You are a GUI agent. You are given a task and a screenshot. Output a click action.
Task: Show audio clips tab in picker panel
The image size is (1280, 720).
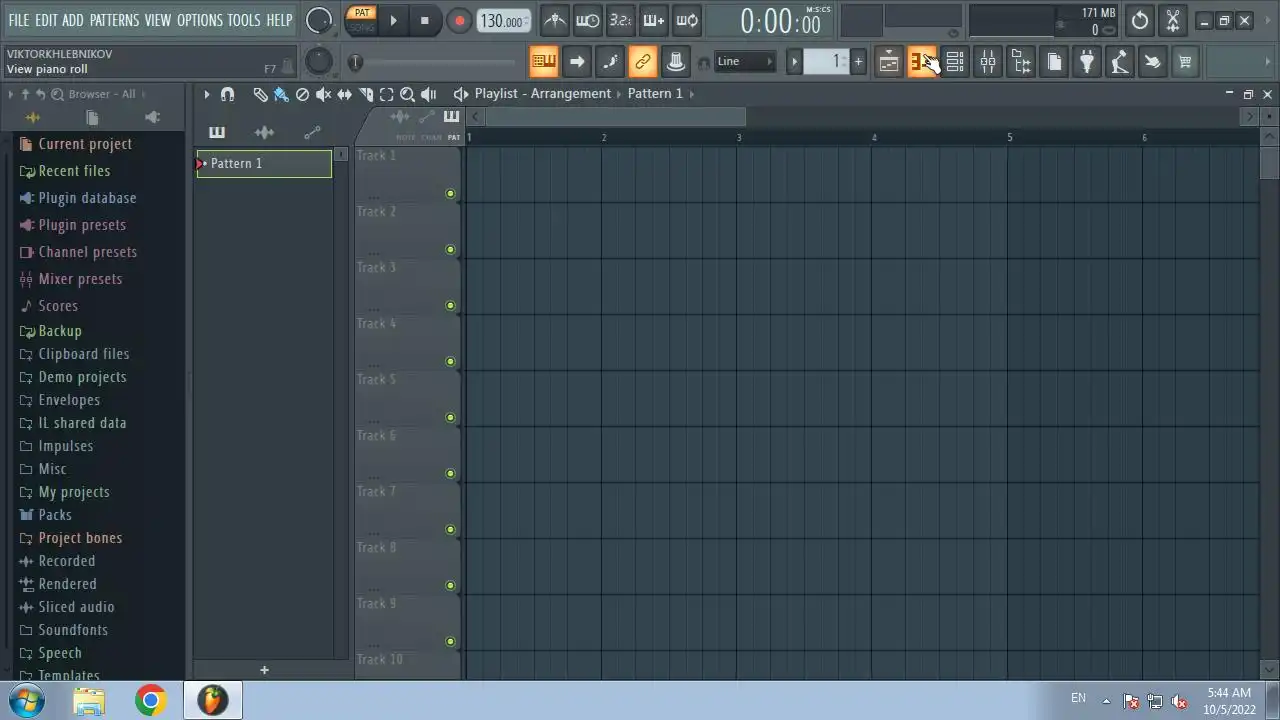pyautogui.click(x=264, y=132)
